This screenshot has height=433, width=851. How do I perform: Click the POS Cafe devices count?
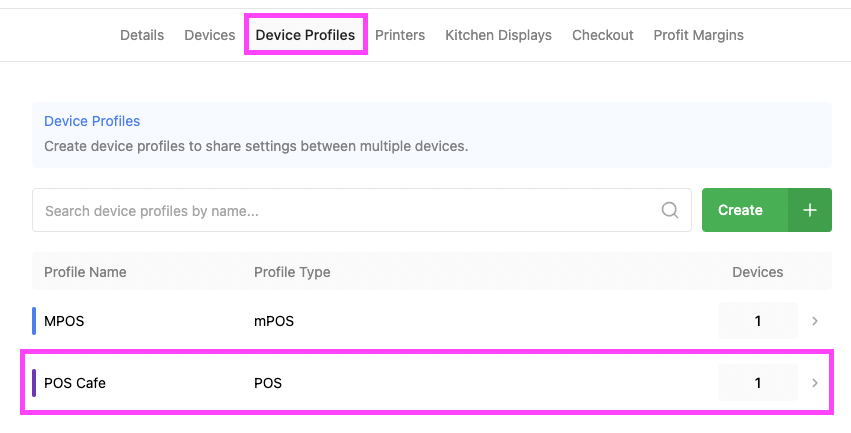coord(757,383)
